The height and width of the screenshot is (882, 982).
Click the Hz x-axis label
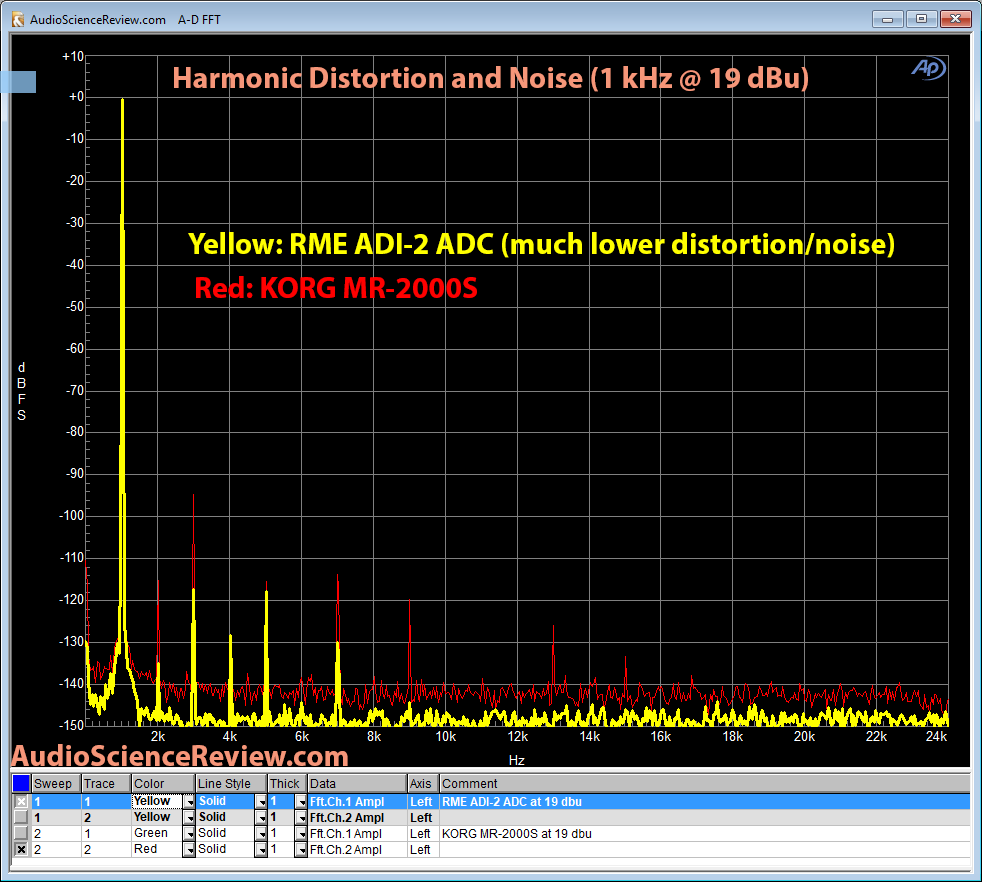point(517,760)
